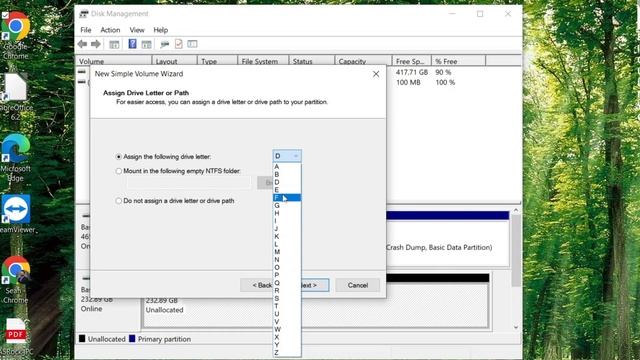Viewport: 640px width, 360px height.
Task: Open Google Chrome desktop shortcut
Action: click(x=15, y=36)
